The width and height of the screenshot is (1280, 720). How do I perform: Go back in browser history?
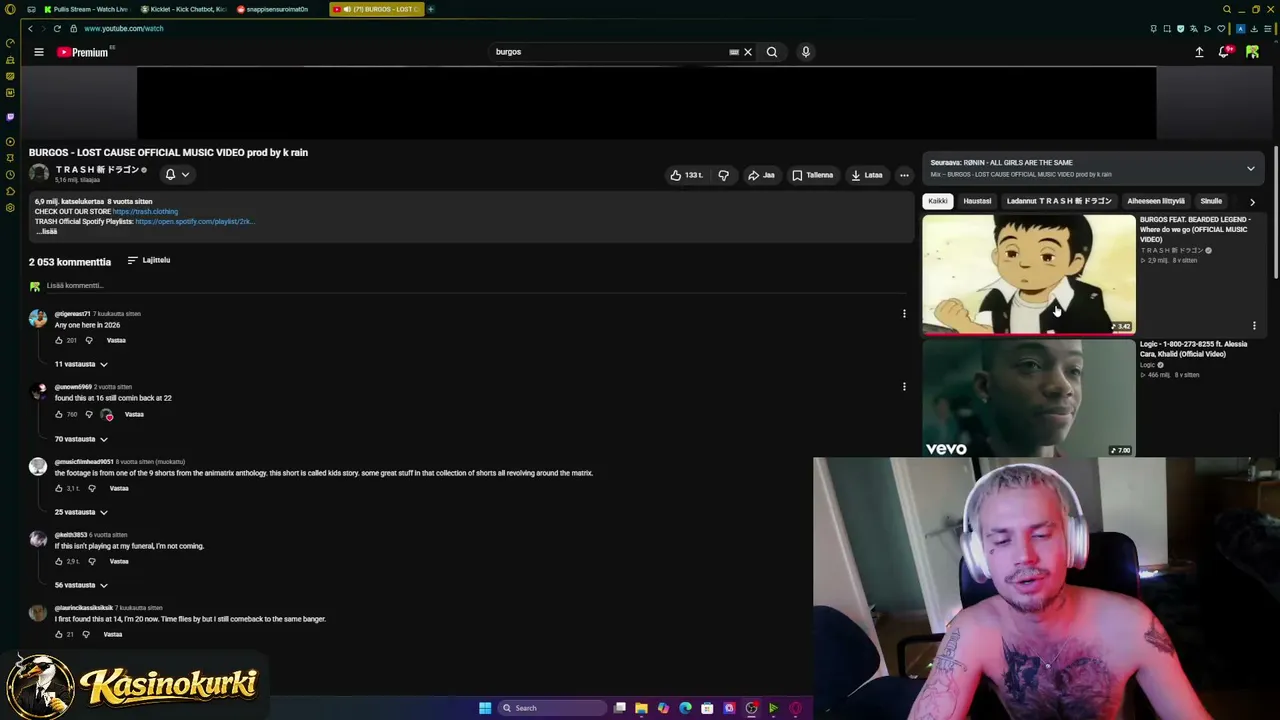click(x=30, y=28)
